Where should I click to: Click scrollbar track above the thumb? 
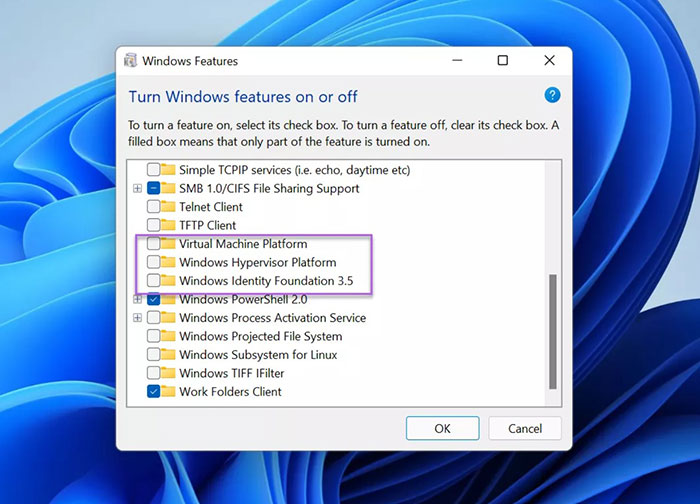click(x=553, y=217)
